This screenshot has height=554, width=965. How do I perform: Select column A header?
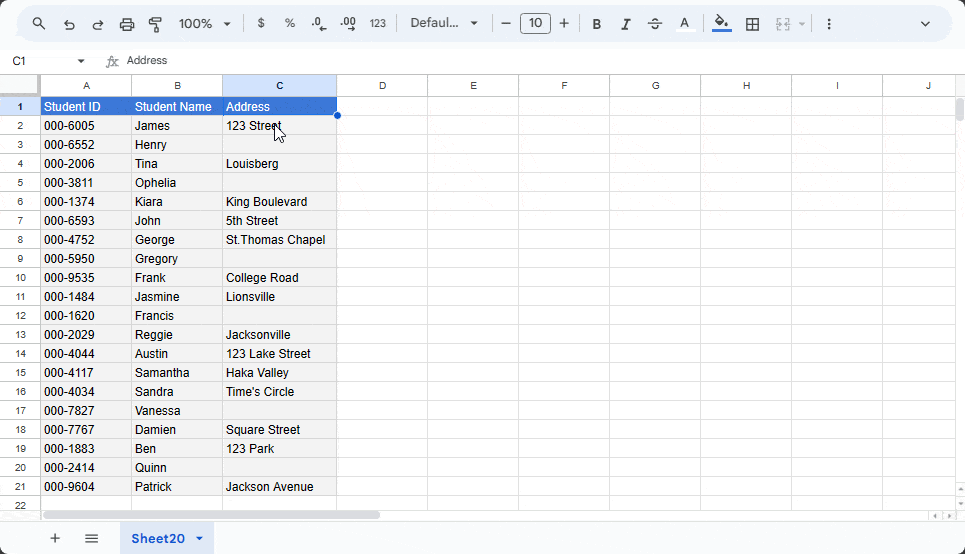coord(86,86)
